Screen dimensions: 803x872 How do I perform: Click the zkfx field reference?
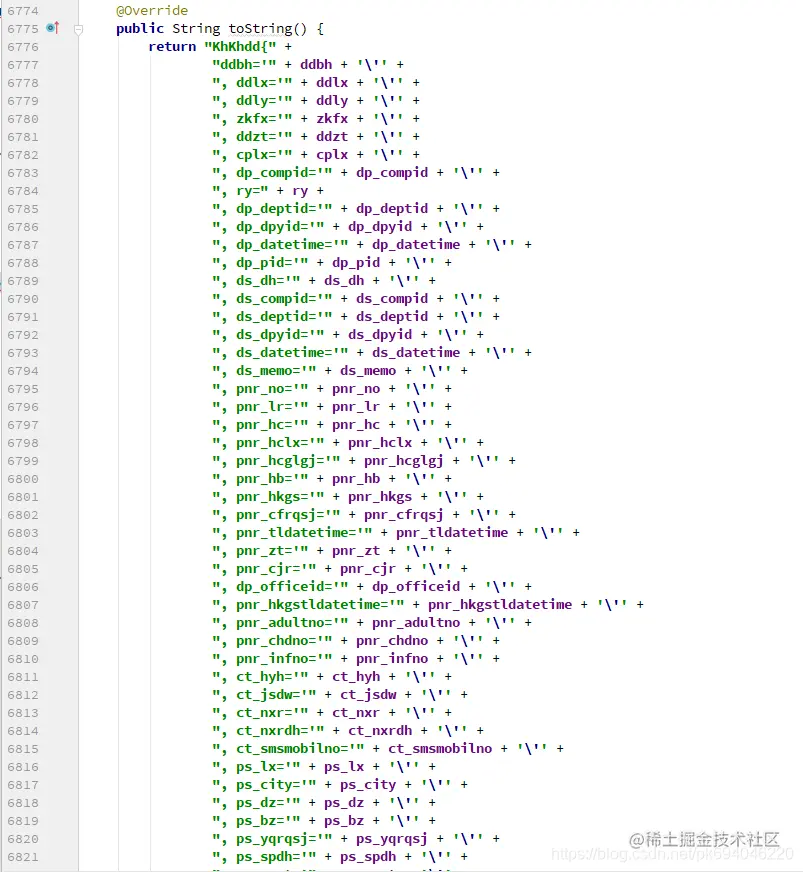332,118
